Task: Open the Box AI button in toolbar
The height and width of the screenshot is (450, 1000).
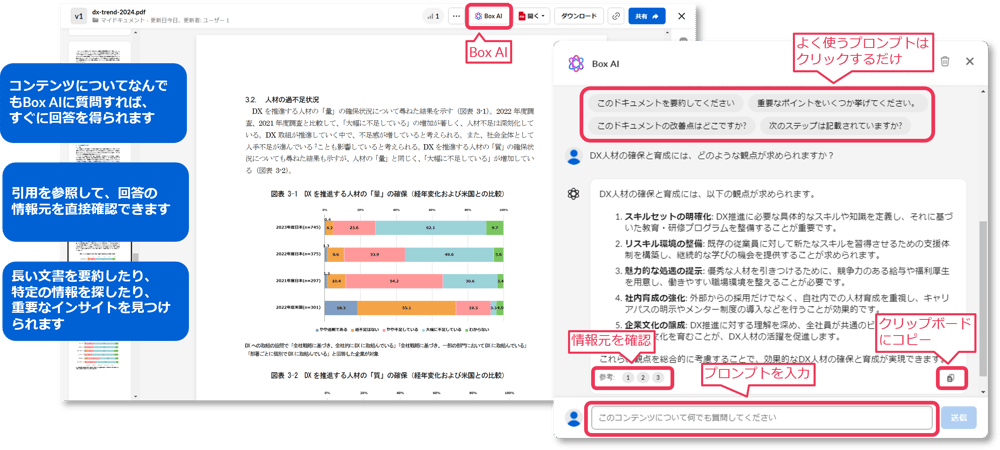Action: [x=489, y=17]
